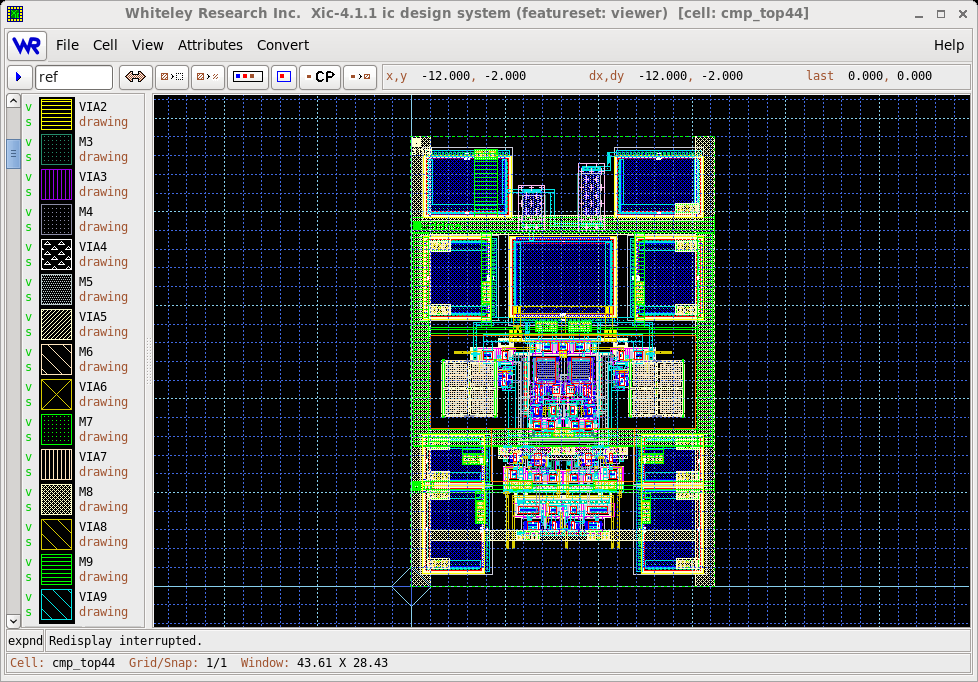Click the 'last 0.000, 0.000' readout

[869, 76]
